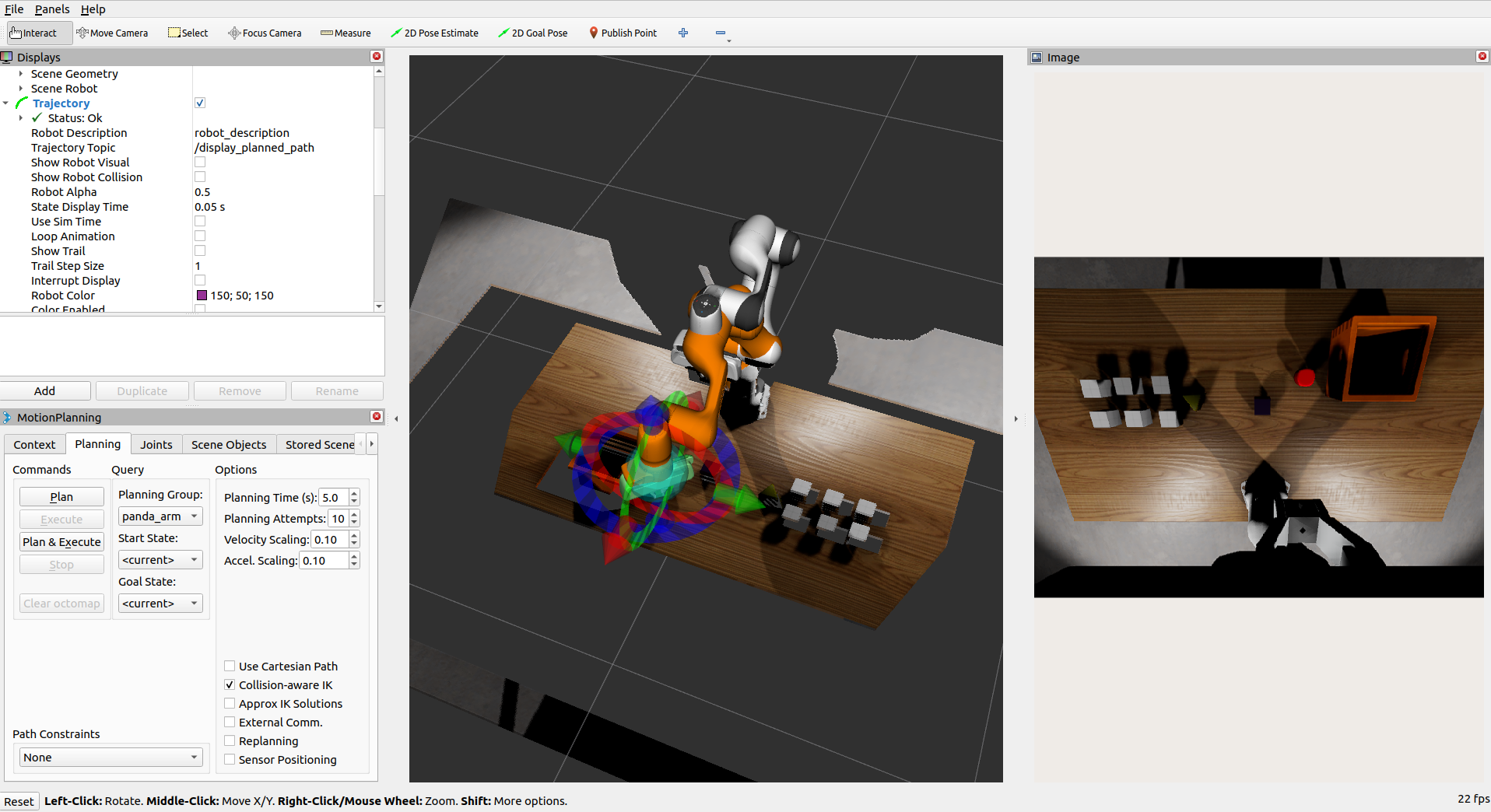Click the Add display button
Image resolution: width=1491 pixels, height=812 pixels.
[x=45, y=390]
